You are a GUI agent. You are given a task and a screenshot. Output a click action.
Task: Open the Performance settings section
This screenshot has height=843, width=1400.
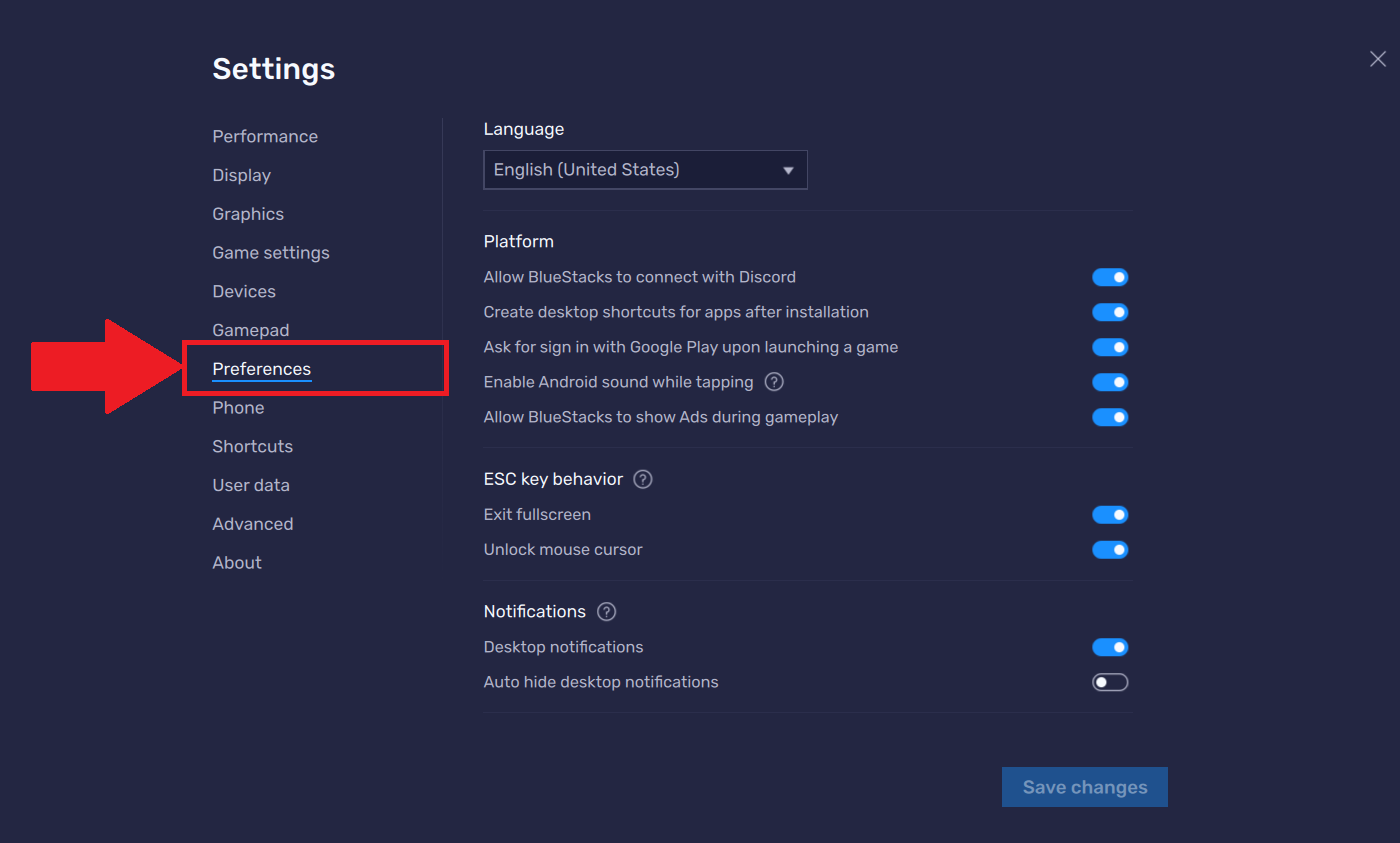265,137
